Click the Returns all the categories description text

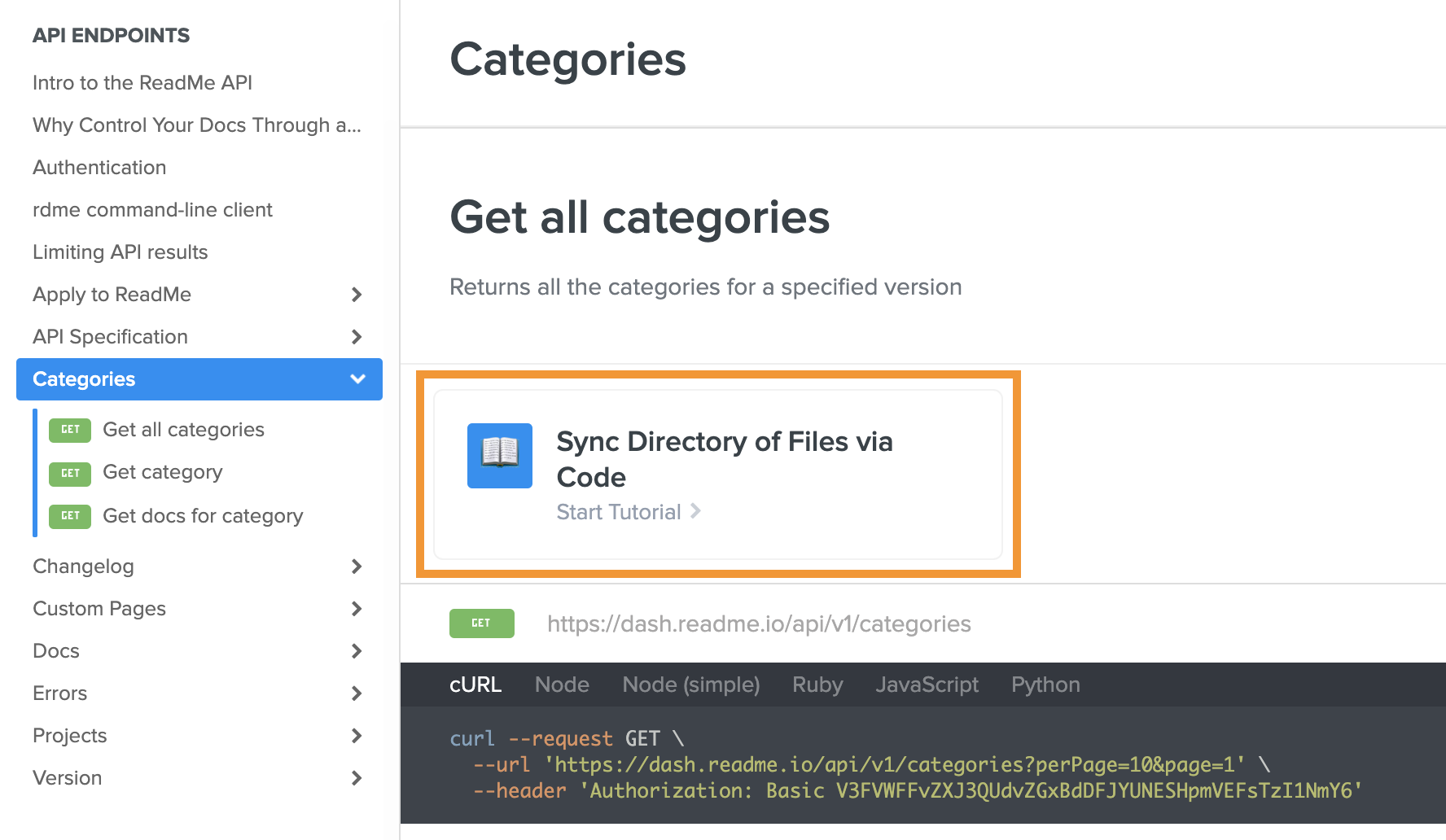coord(706,287)
